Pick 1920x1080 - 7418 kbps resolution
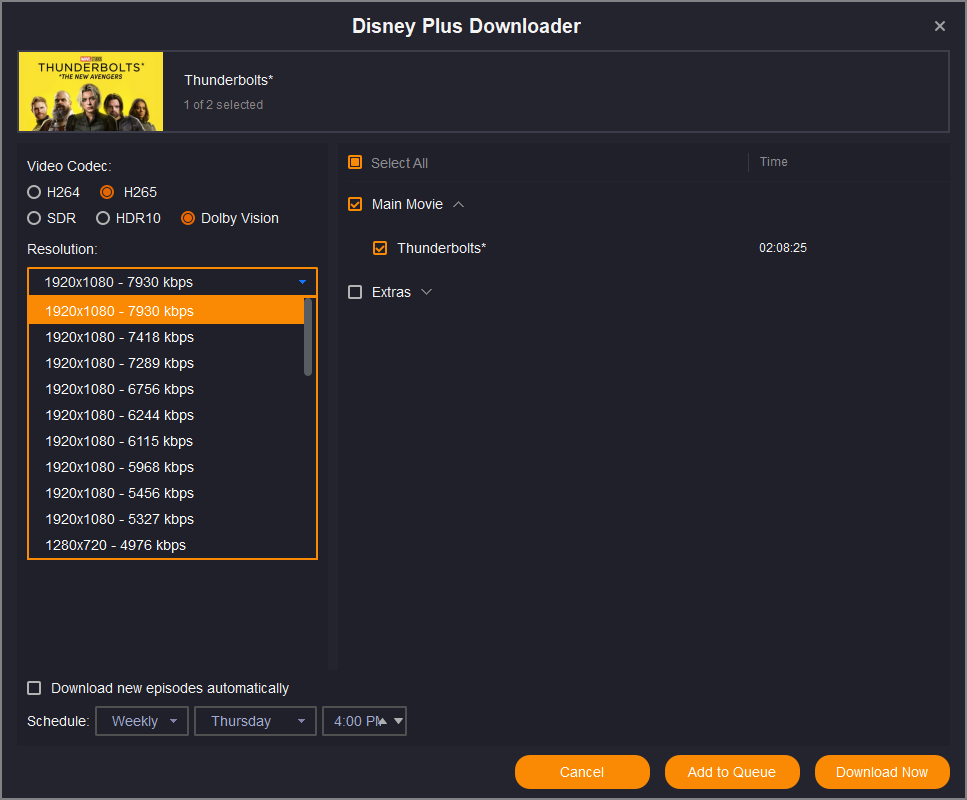 click(119, 337)
